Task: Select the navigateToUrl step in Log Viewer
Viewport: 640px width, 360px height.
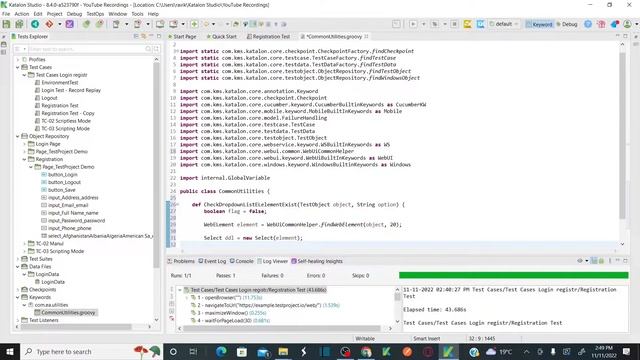Action: click(265, 305)
